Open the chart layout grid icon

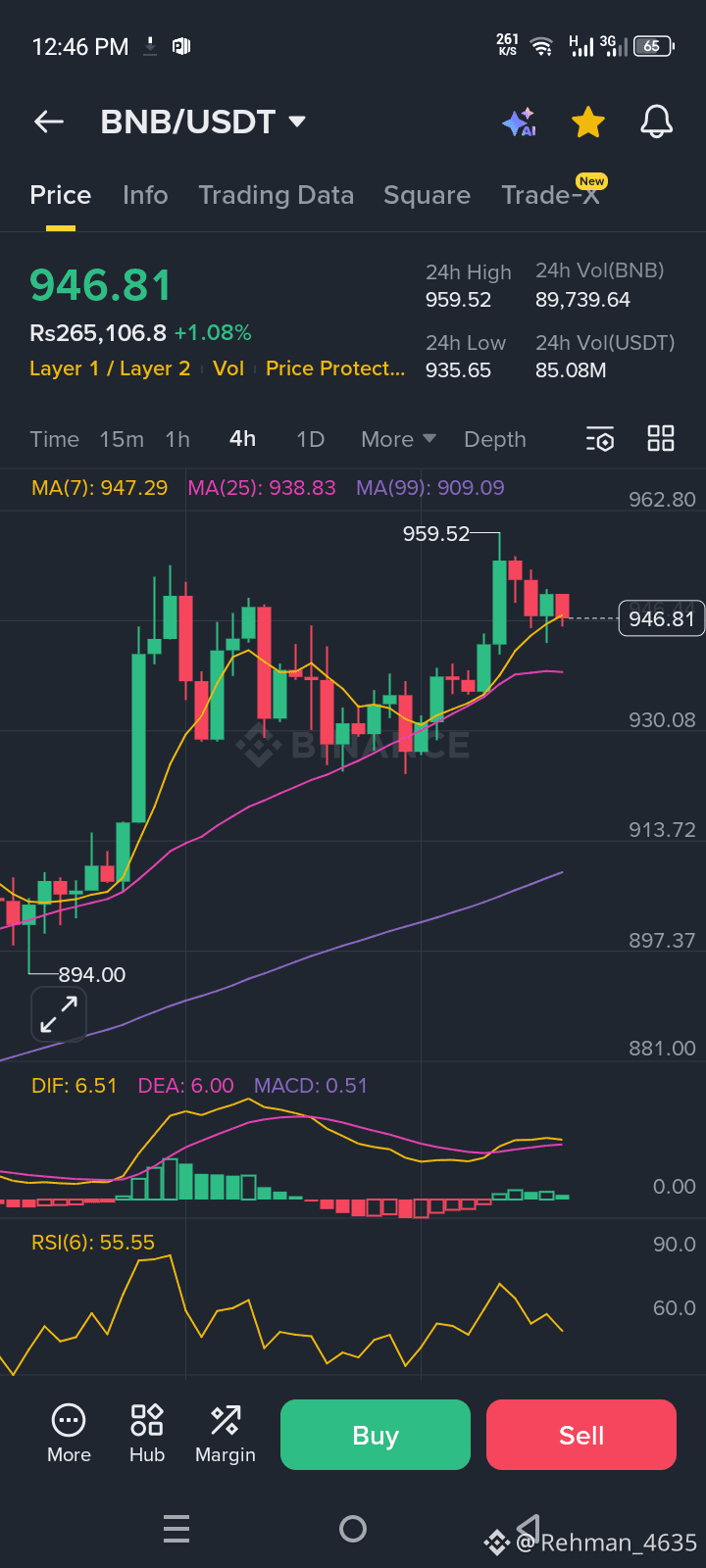tap(661, 438)
